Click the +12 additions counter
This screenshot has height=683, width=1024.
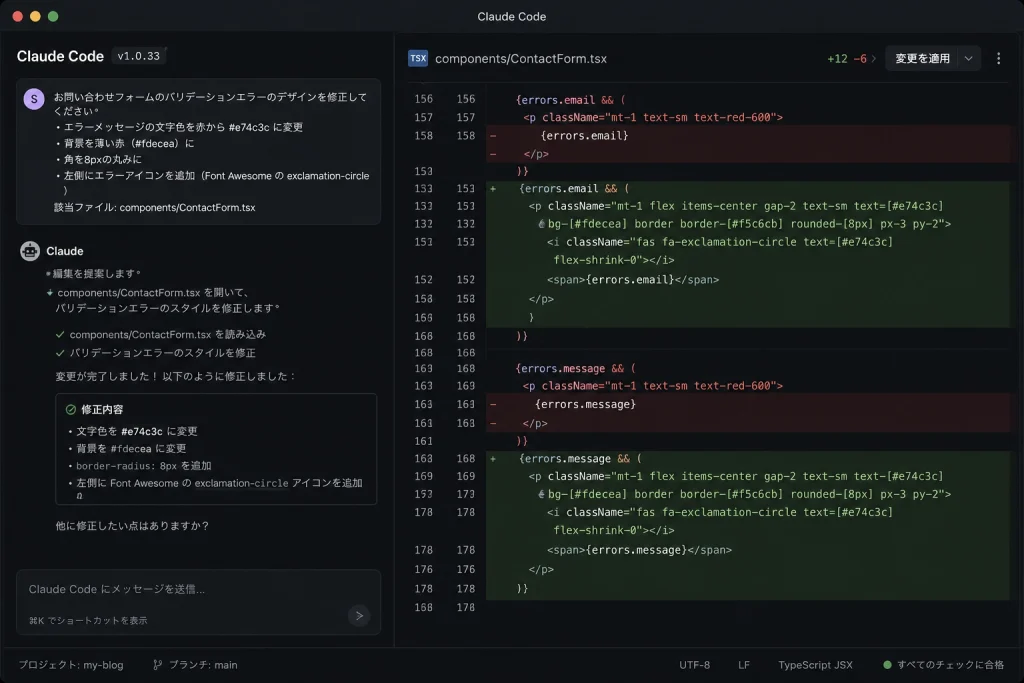[x=837, y=58]
